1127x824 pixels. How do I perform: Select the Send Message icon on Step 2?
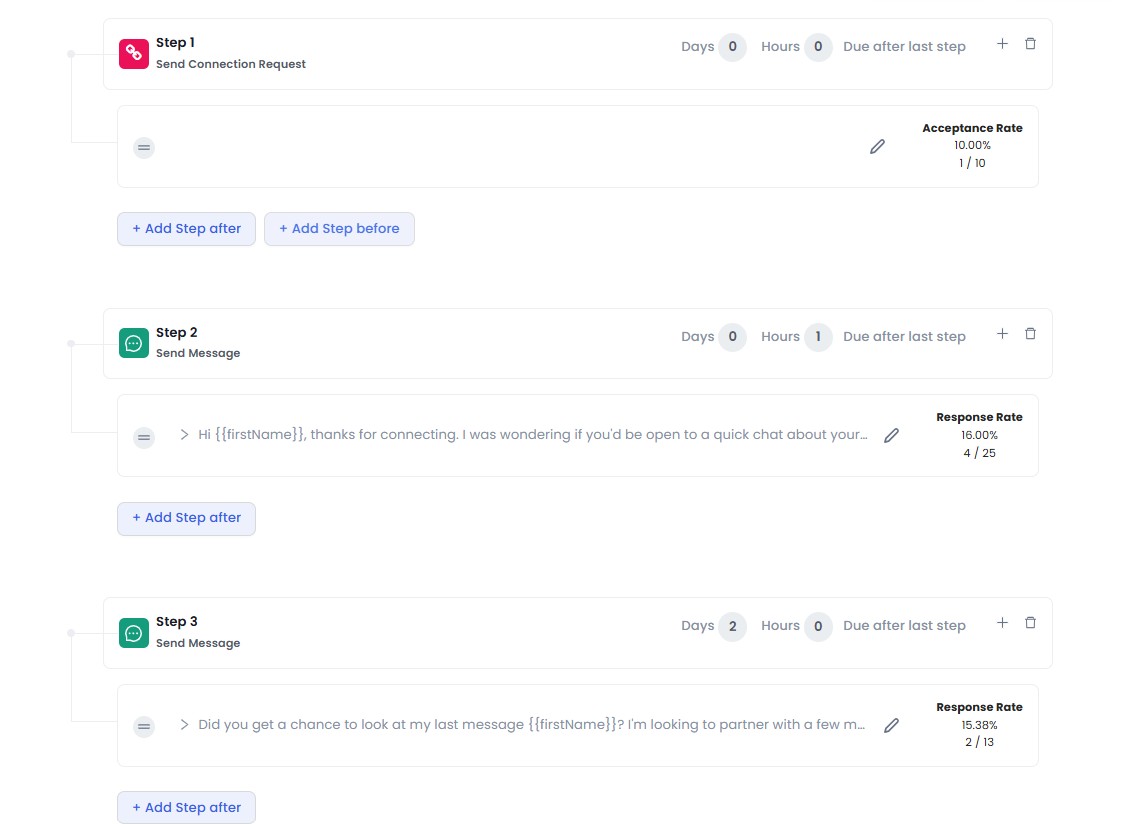pos(134,343)
